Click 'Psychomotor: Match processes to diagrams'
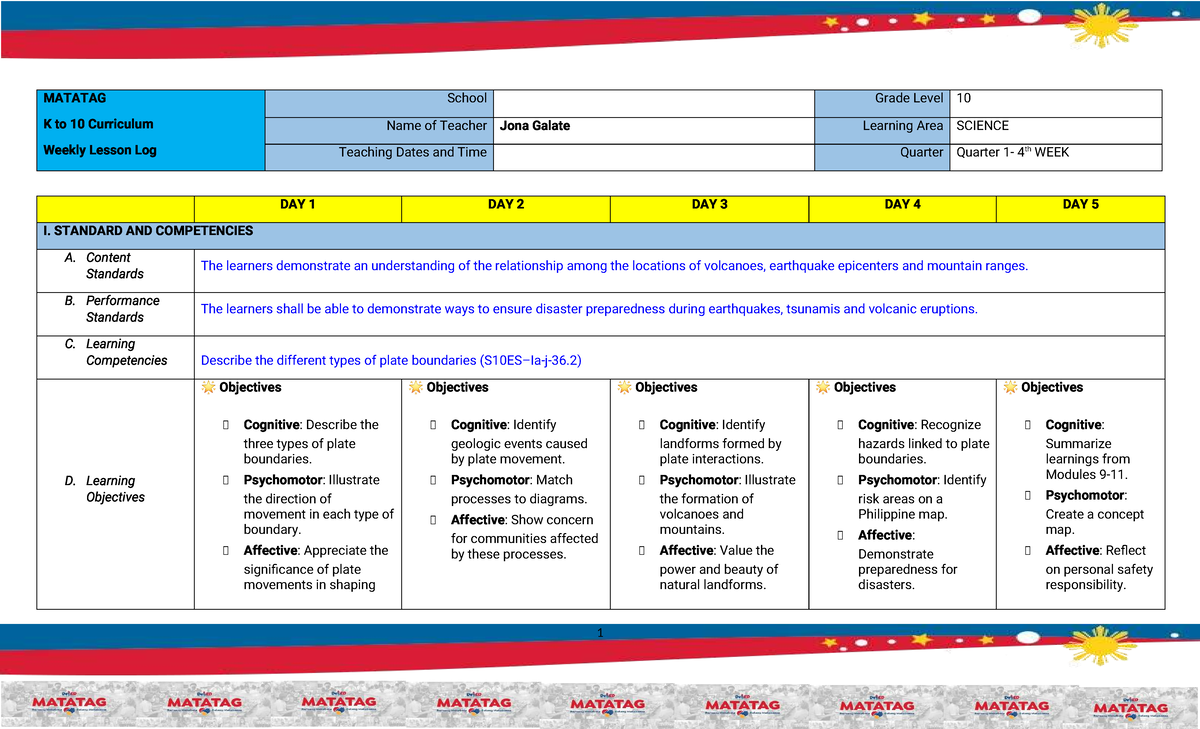 tap(519, 490)
